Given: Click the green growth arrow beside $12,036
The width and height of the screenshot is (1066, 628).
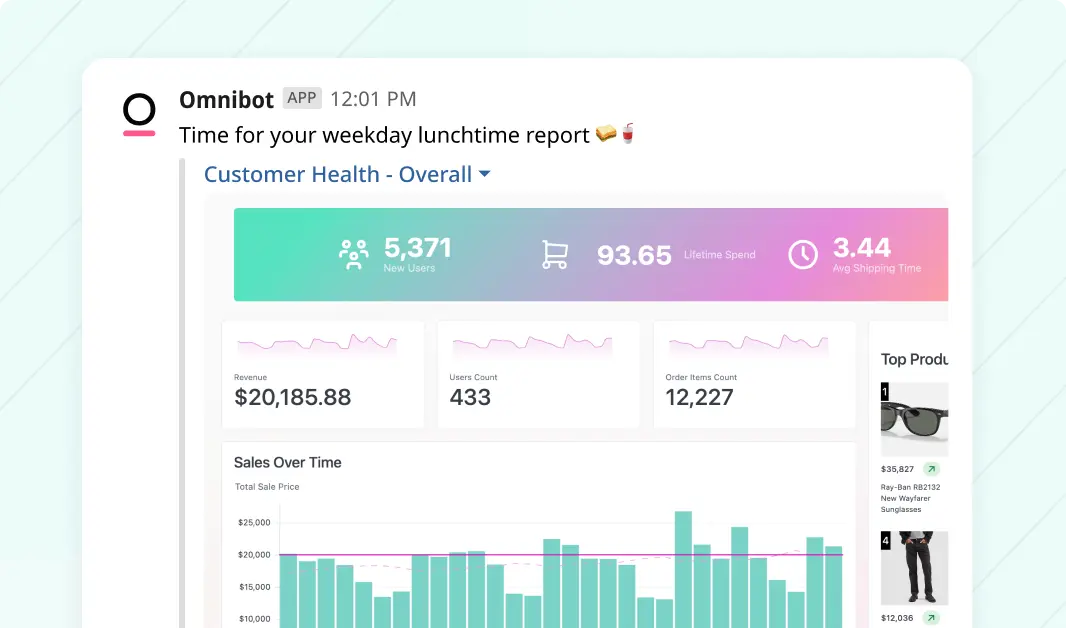Looking at the screenshot, I should (930, 618).
